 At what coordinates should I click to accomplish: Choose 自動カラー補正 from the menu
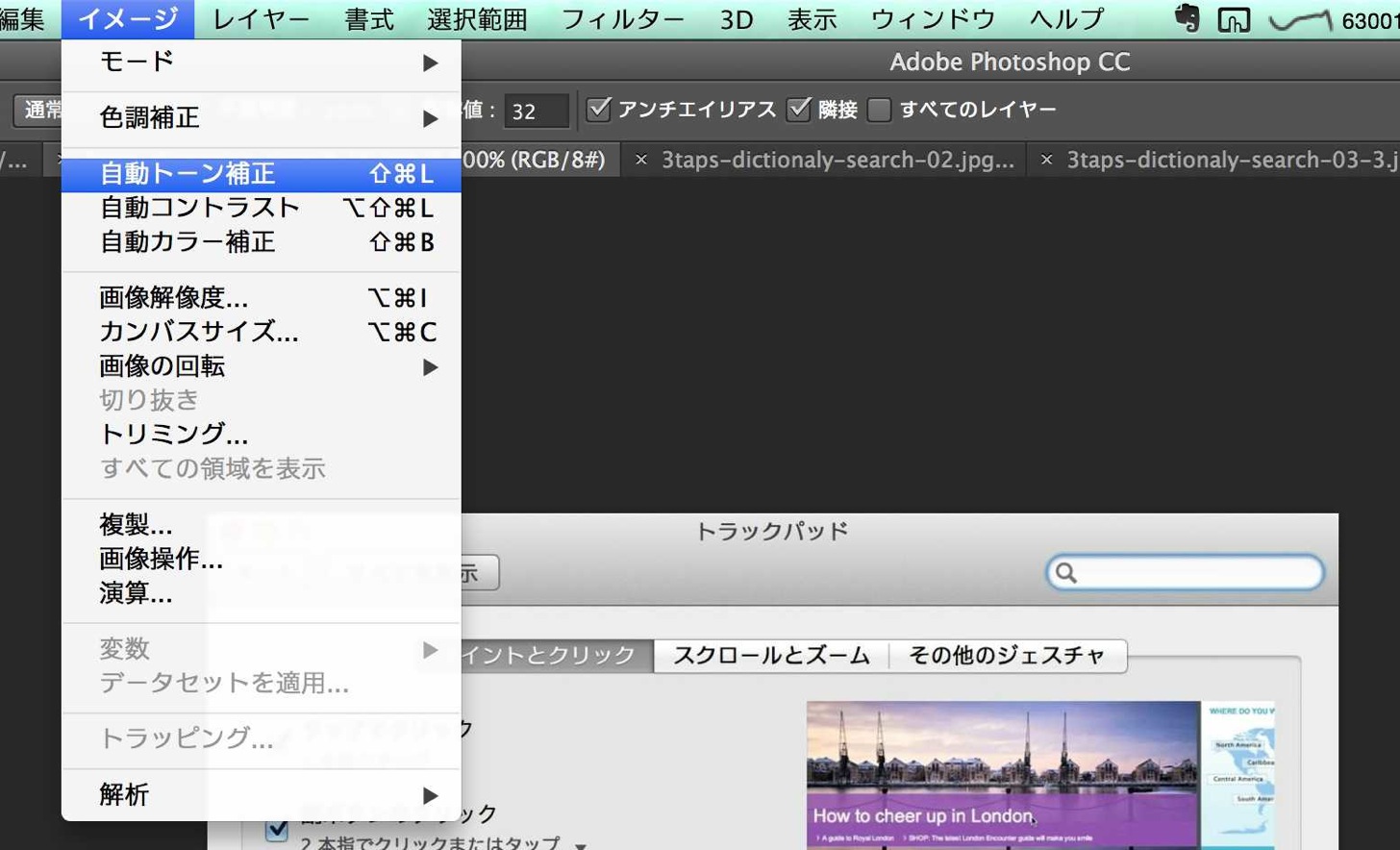tap(262, 241)
